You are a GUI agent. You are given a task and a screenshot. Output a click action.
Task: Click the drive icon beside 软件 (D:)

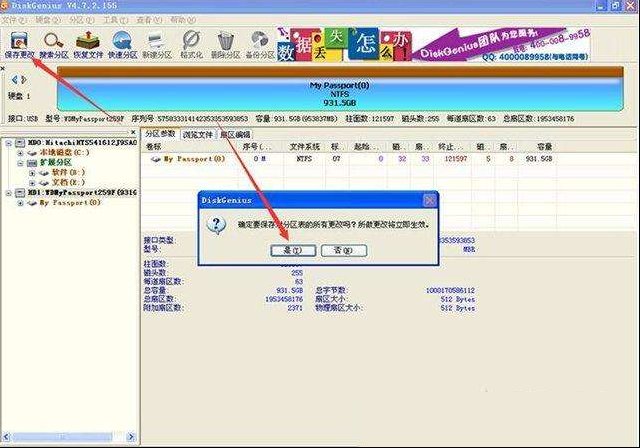point(44,173)
